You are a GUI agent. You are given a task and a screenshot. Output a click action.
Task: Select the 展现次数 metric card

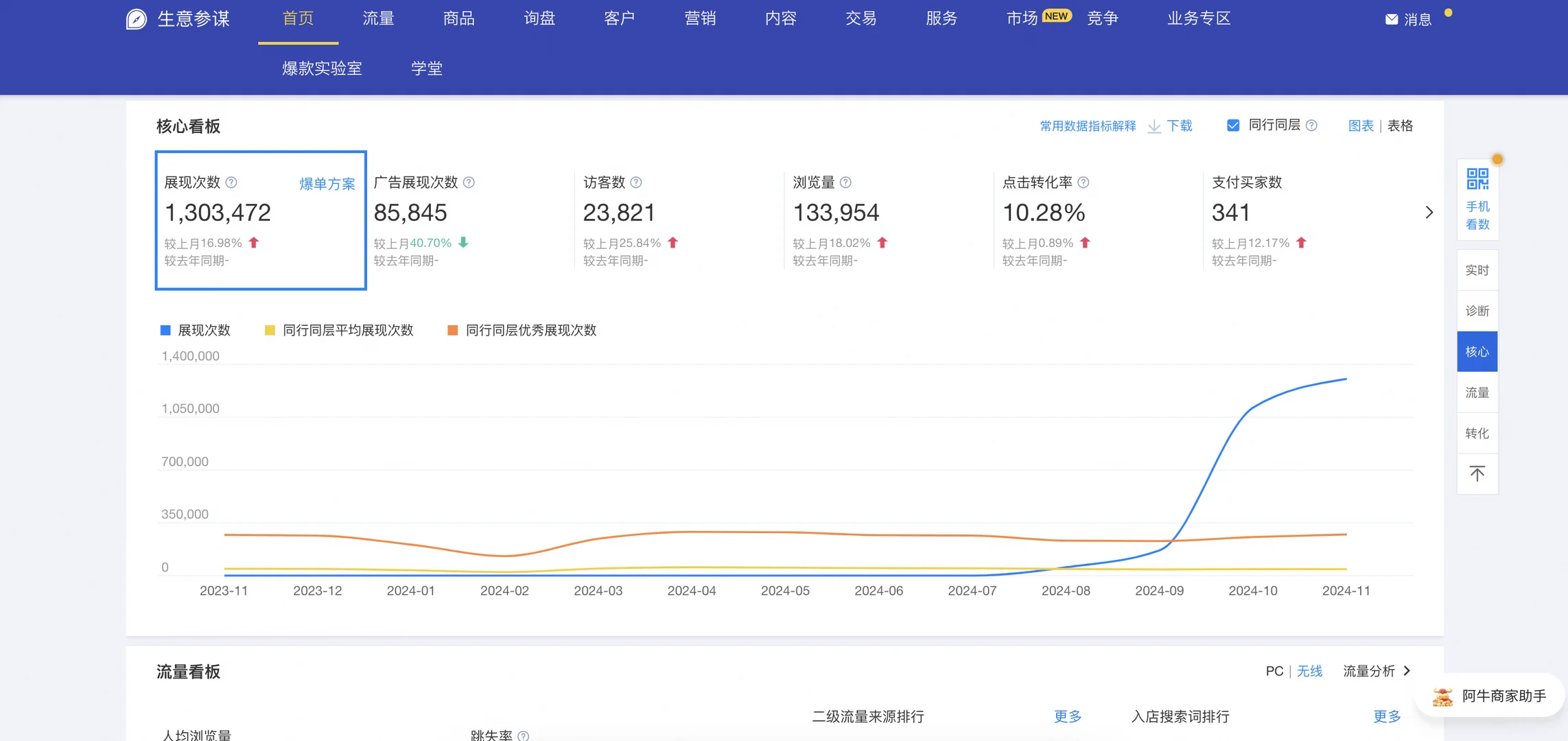tap(261, 220)
